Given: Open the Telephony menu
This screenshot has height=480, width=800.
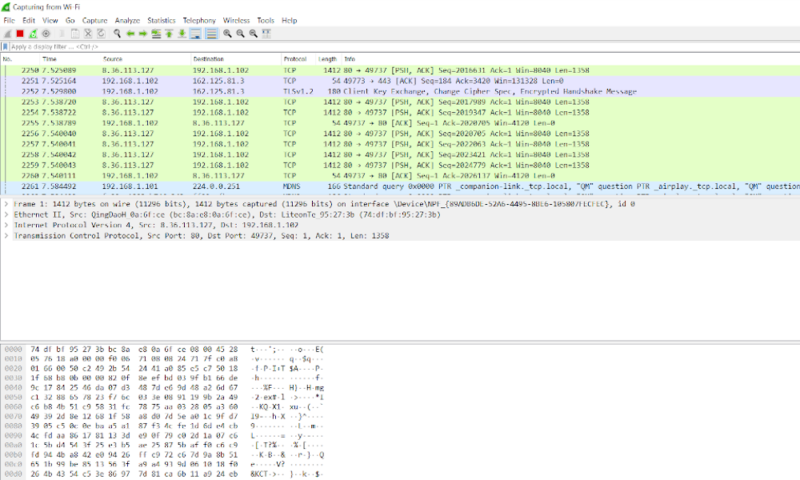Looking at the screenshot, I should point(199,20).
